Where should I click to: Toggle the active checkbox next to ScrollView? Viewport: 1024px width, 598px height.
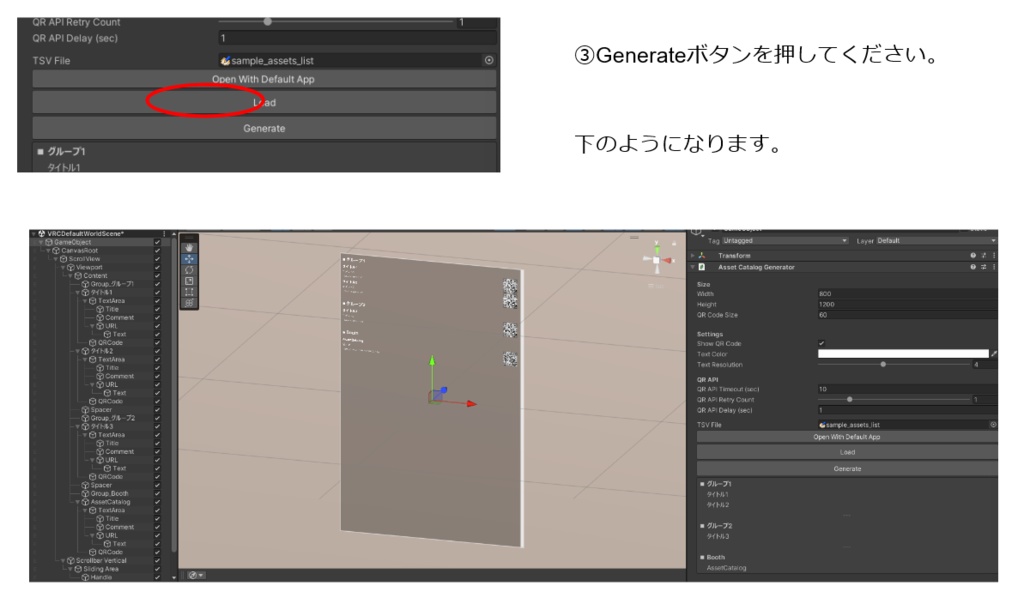[x=157, y=258]
